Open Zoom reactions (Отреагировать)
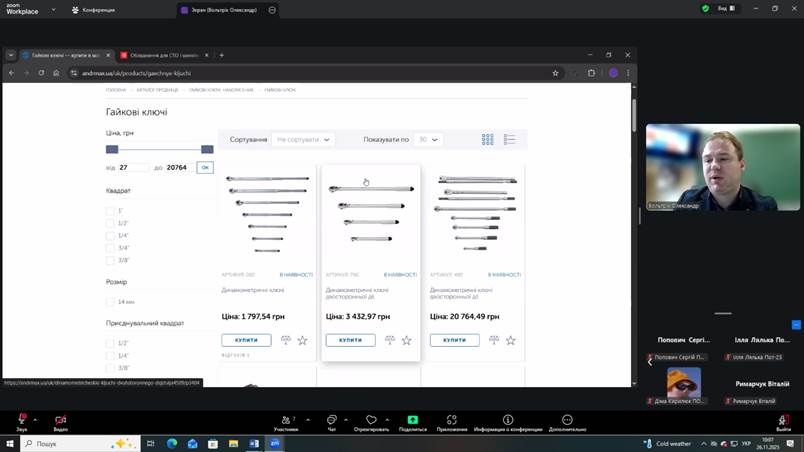The height and width of the screenshot is (452, 804). point(371,422)
